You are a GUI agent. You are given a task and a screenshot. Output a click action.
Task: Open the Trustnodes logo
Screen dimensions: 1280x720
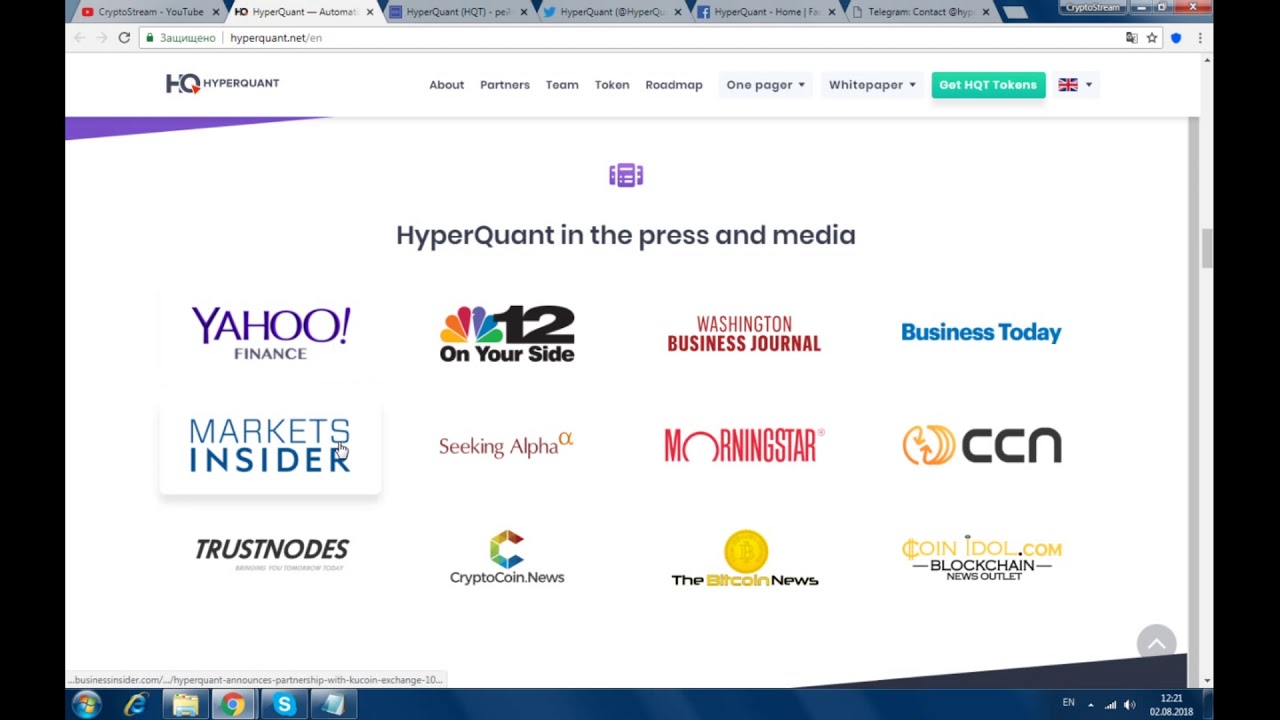click(271, 554)
